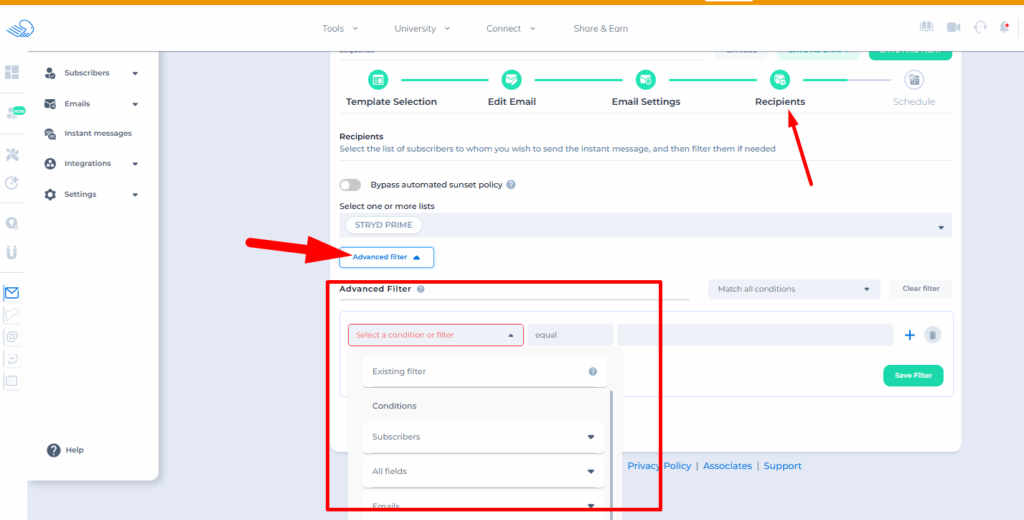Open the Select a condition or filter dropdown
Viewport: 1024px width, 520px height.
[435, 335]
